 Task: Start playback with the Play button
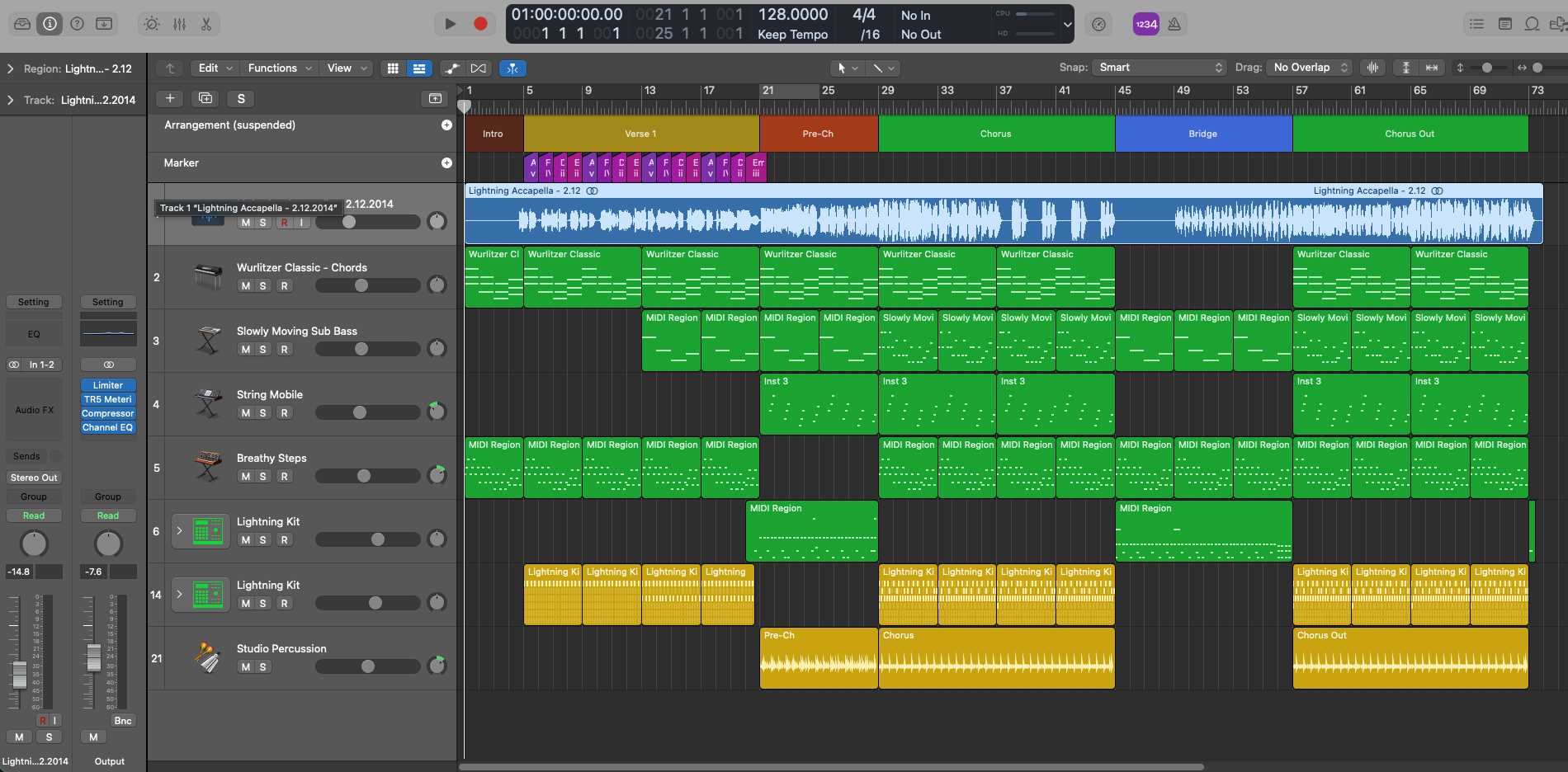(450, 24)
